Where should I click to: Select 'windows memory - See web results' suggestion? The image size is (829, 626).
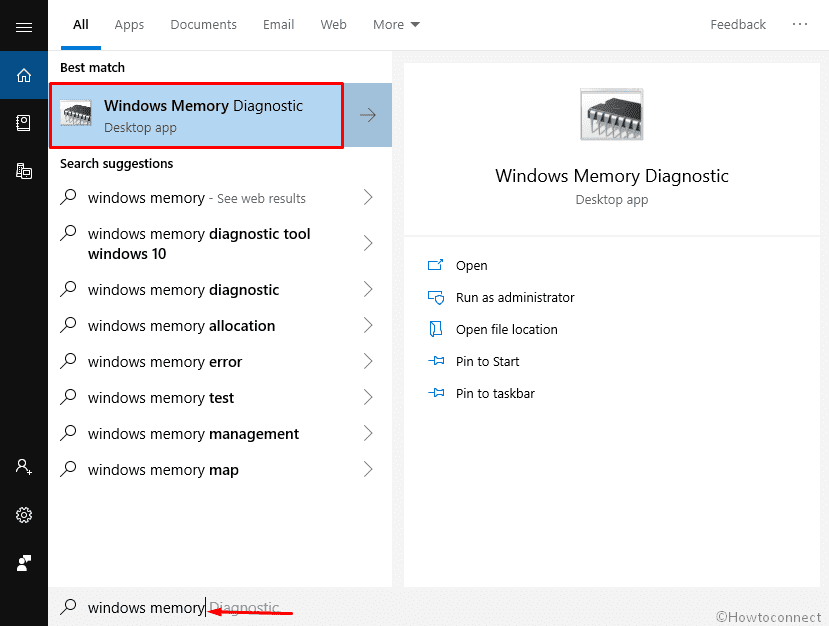tap(220, 197)
